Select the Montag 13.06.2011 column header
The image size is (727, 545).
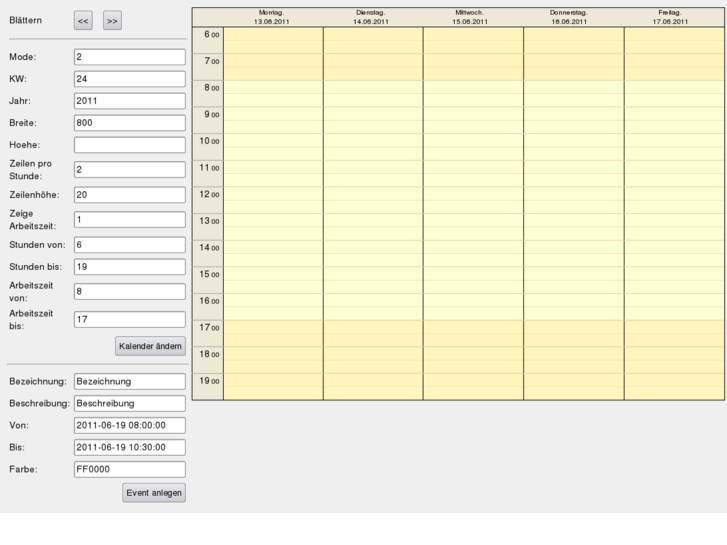pyautogui.click(x=272, y=17)
